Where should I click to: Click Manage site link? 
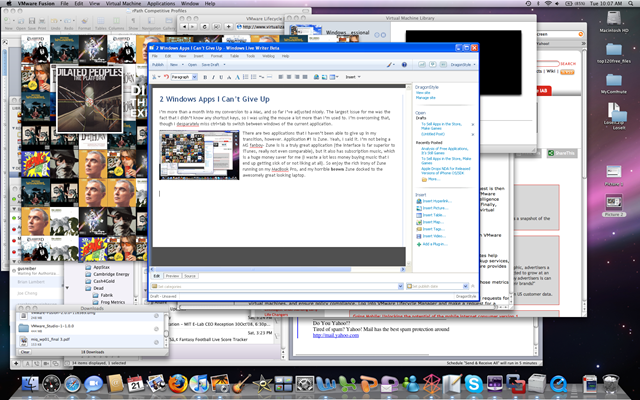pyautogui.click(x=425, y=98)
